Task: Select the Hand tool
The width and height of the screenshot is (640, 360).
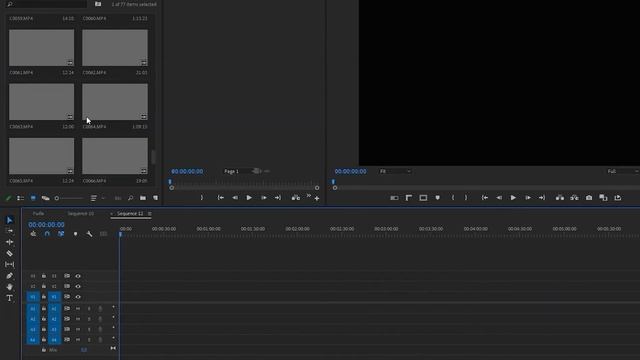Action: 9,287
